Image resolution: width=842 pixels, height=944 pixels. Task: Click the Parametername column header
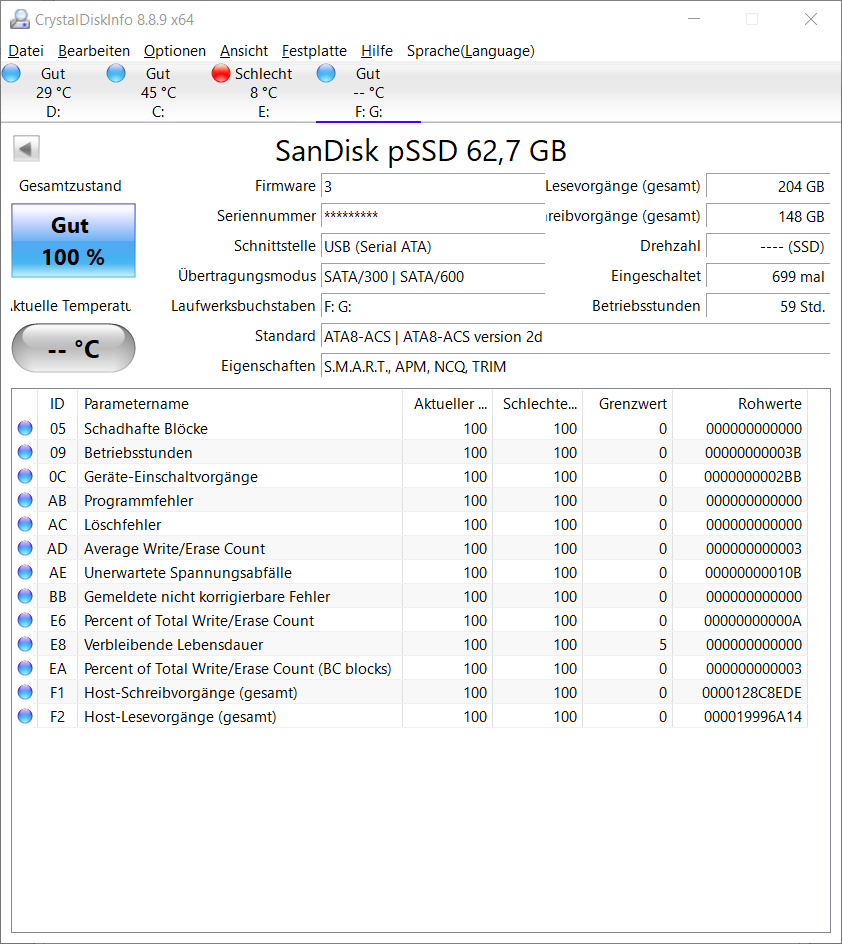click(x=240, y=403)
